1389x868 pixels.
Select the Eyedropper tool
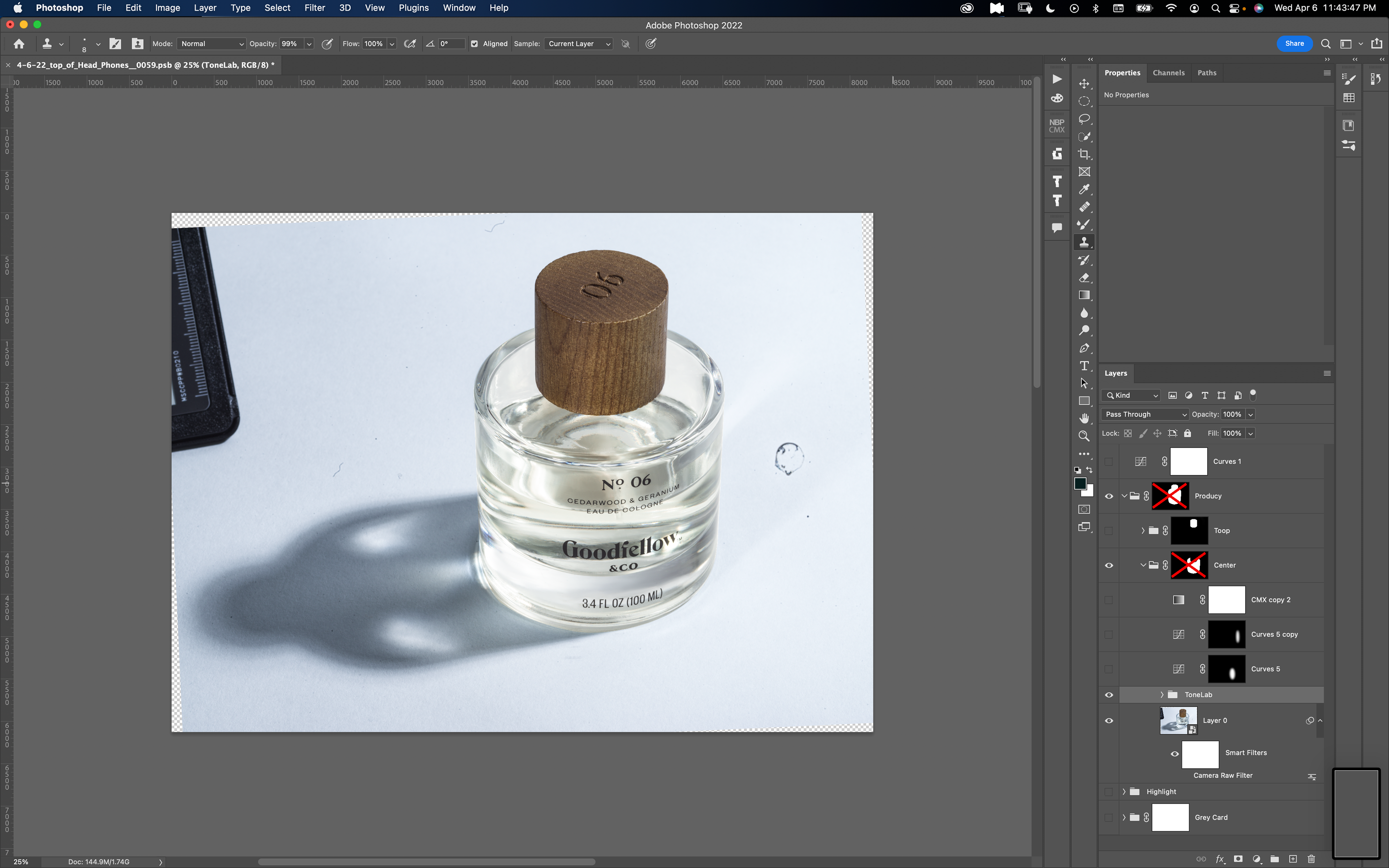click(1084, 189)
